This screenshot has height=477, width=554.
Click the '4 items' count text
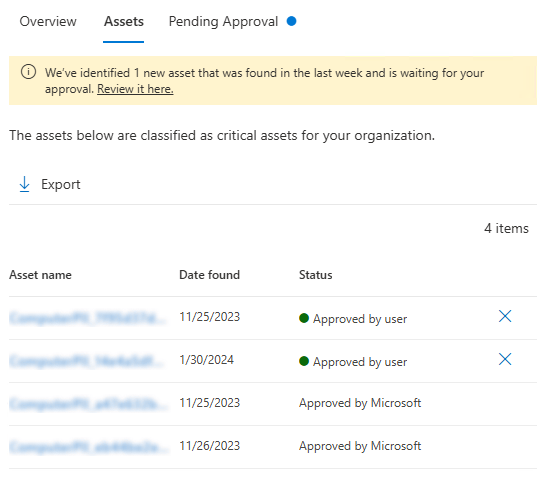pos(506,228)
